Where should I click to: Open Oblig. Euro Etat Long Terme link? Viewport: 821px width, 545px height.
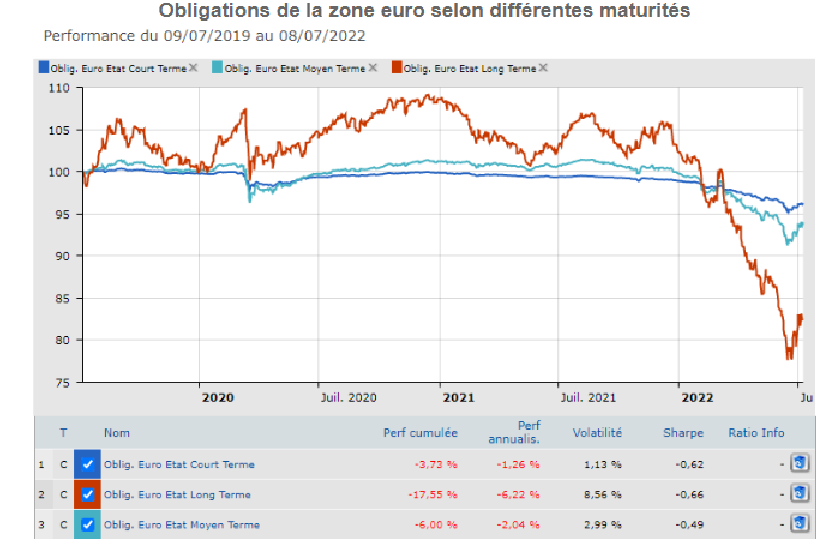click(177, 494)
